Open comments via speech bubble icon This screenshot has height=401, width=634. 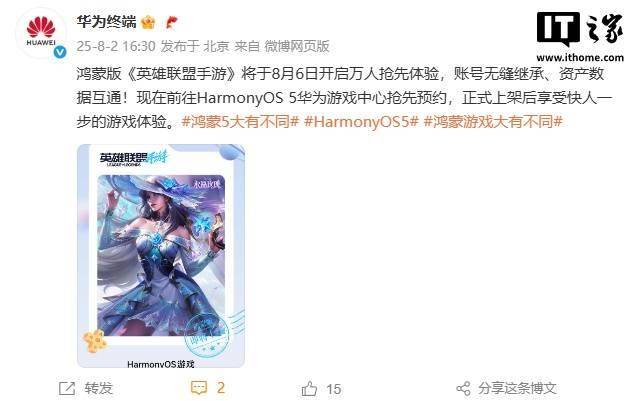point(199,388)
